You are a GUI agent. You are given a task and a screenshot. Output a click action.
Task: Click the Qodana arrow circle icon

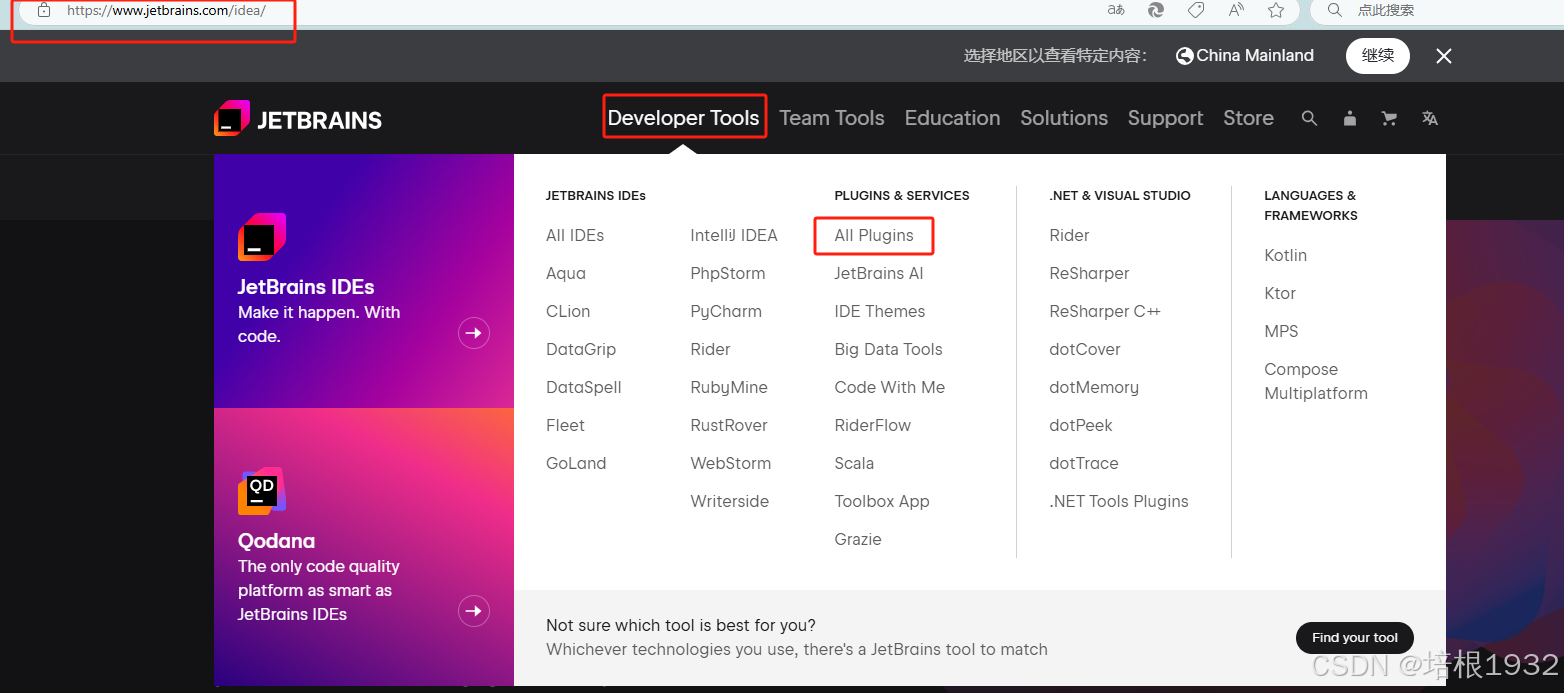click(x=474, y=610)
